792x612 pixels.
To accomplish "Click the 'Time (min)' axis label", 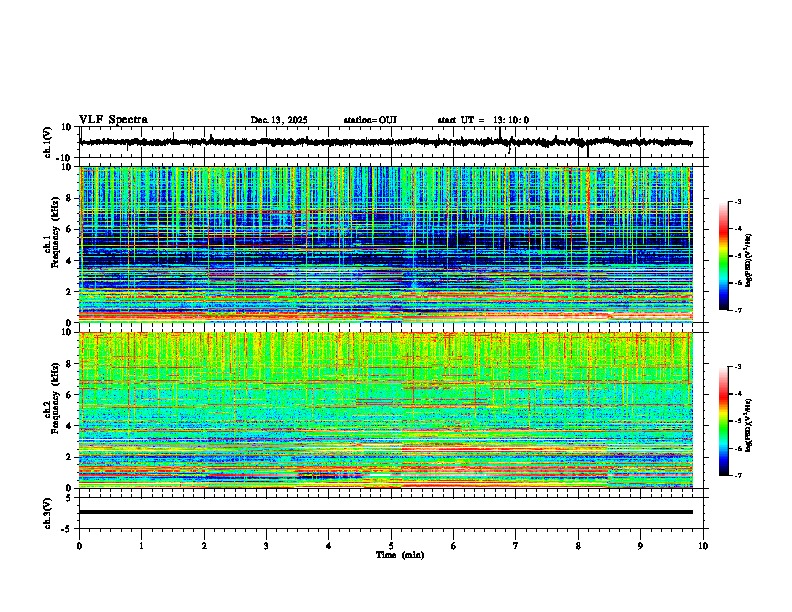I will pos(400,555).
